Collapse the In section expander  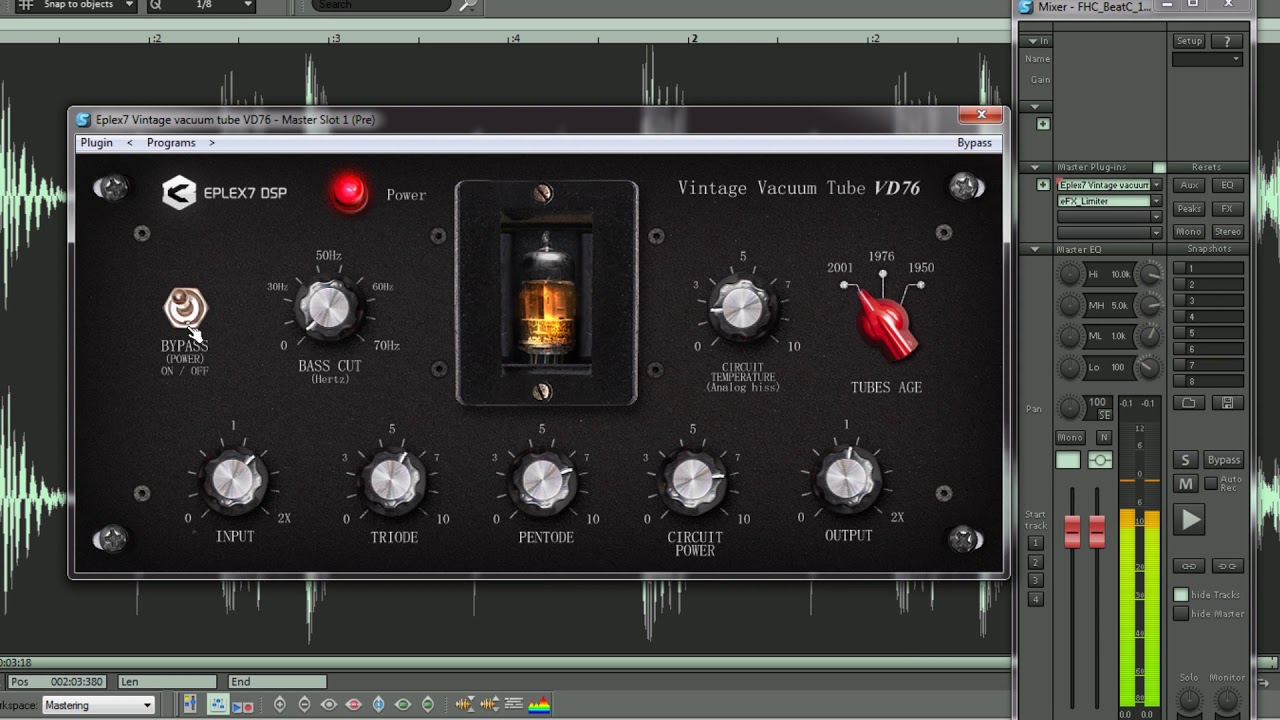1035,41
